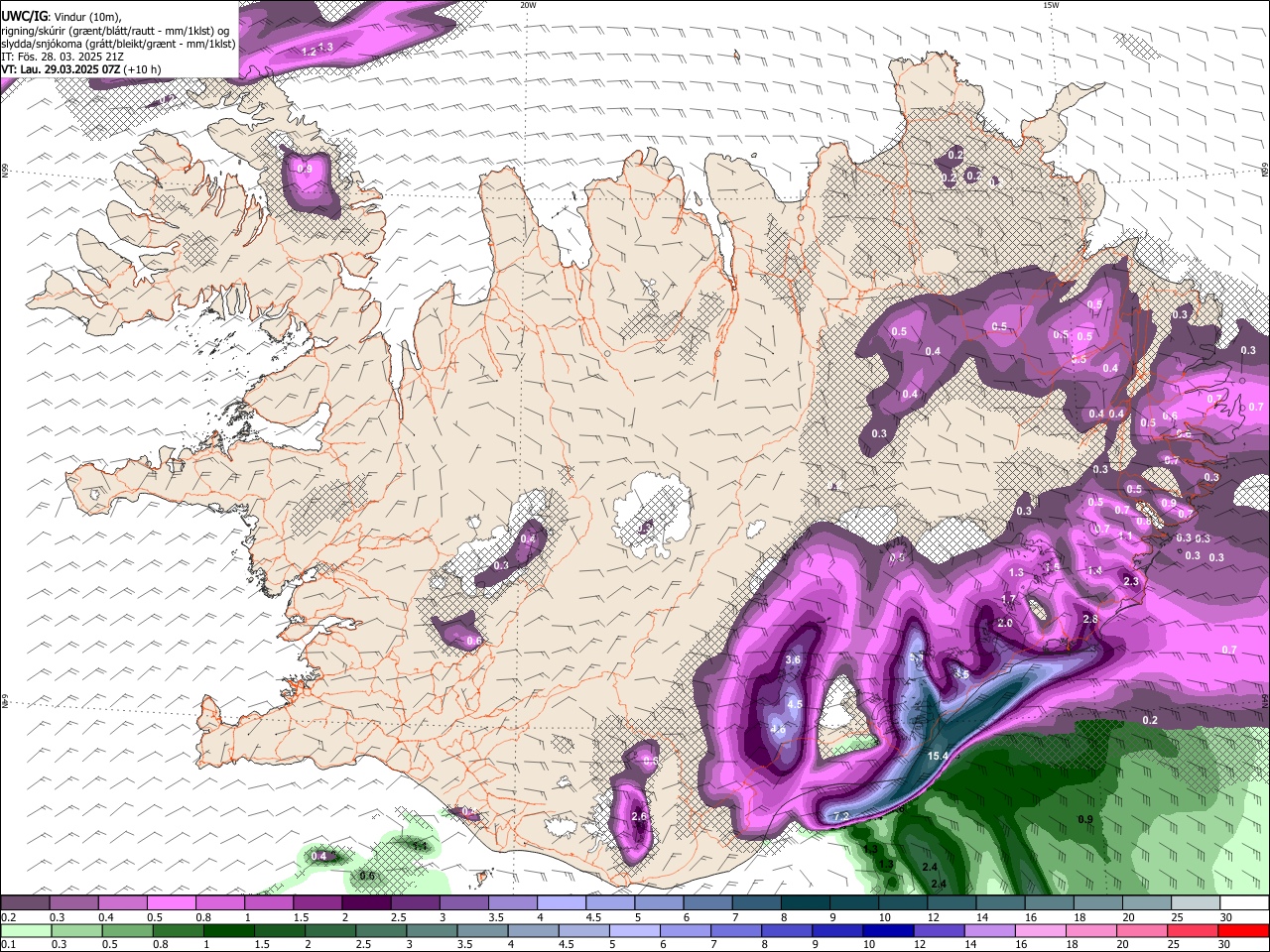Pick the red swatch ending lower legend row
The width and height of the screenshot is (1270, 952).
[1242, 930]
